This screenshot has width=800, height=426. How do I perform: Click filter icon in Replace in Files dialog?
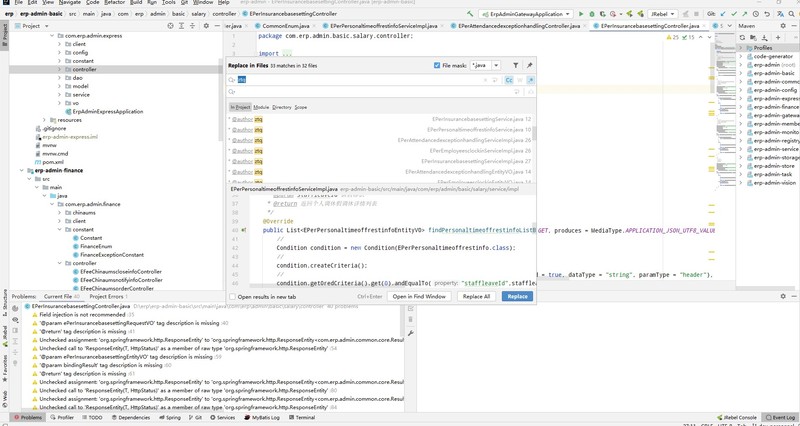[x=516, y=65]
